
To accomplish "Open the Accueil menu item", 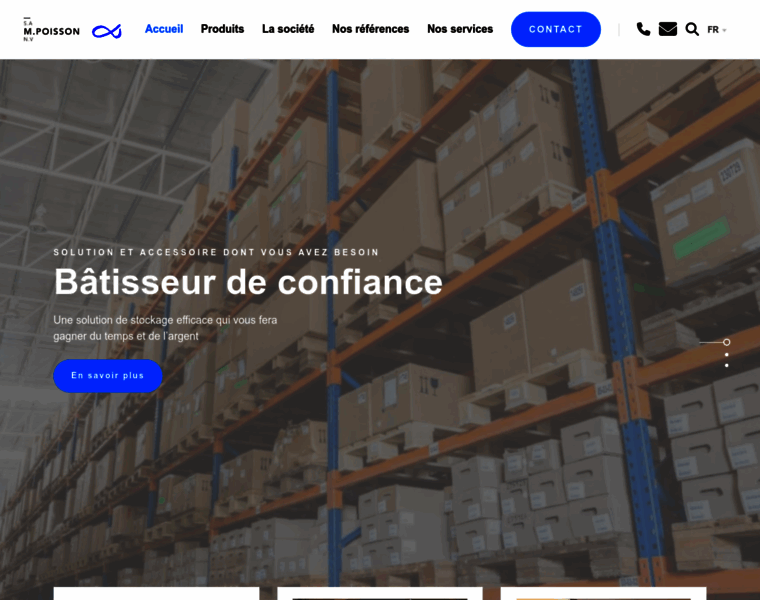I will tap(164, 29).
